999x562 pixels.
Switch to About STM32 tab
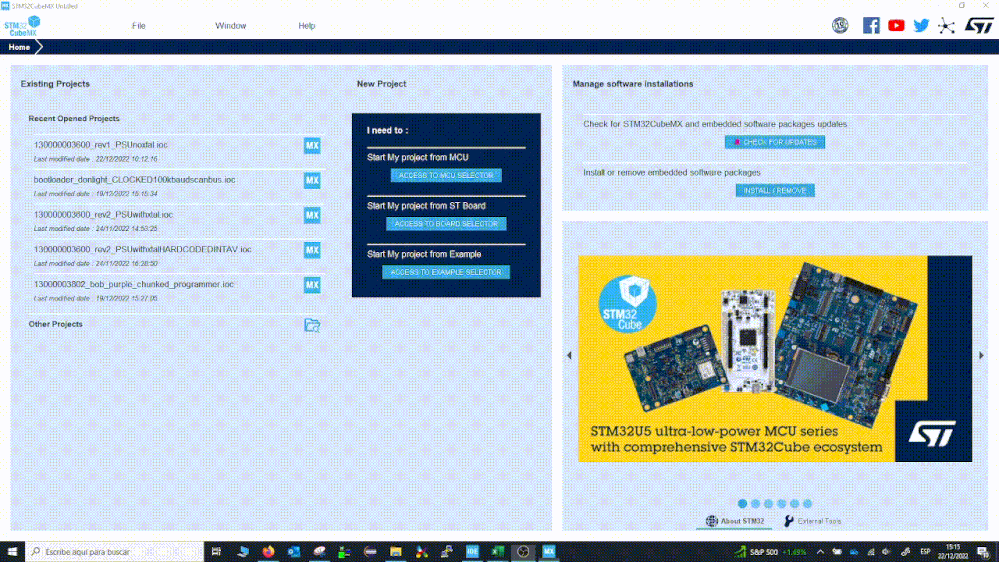click(735, 521)
